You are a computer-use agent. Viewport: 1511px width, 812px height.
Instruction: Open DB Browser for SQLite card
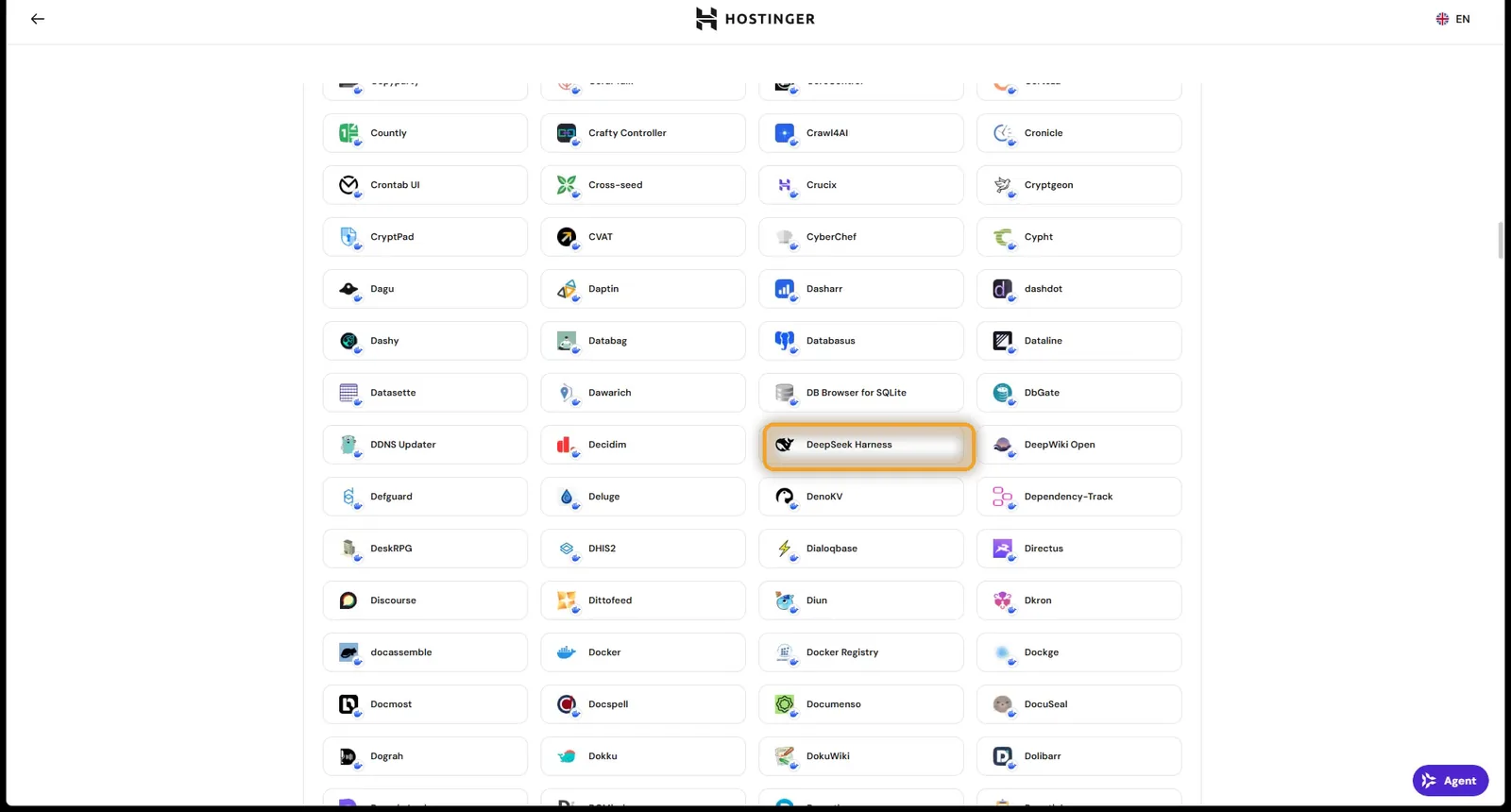(861, 393)
